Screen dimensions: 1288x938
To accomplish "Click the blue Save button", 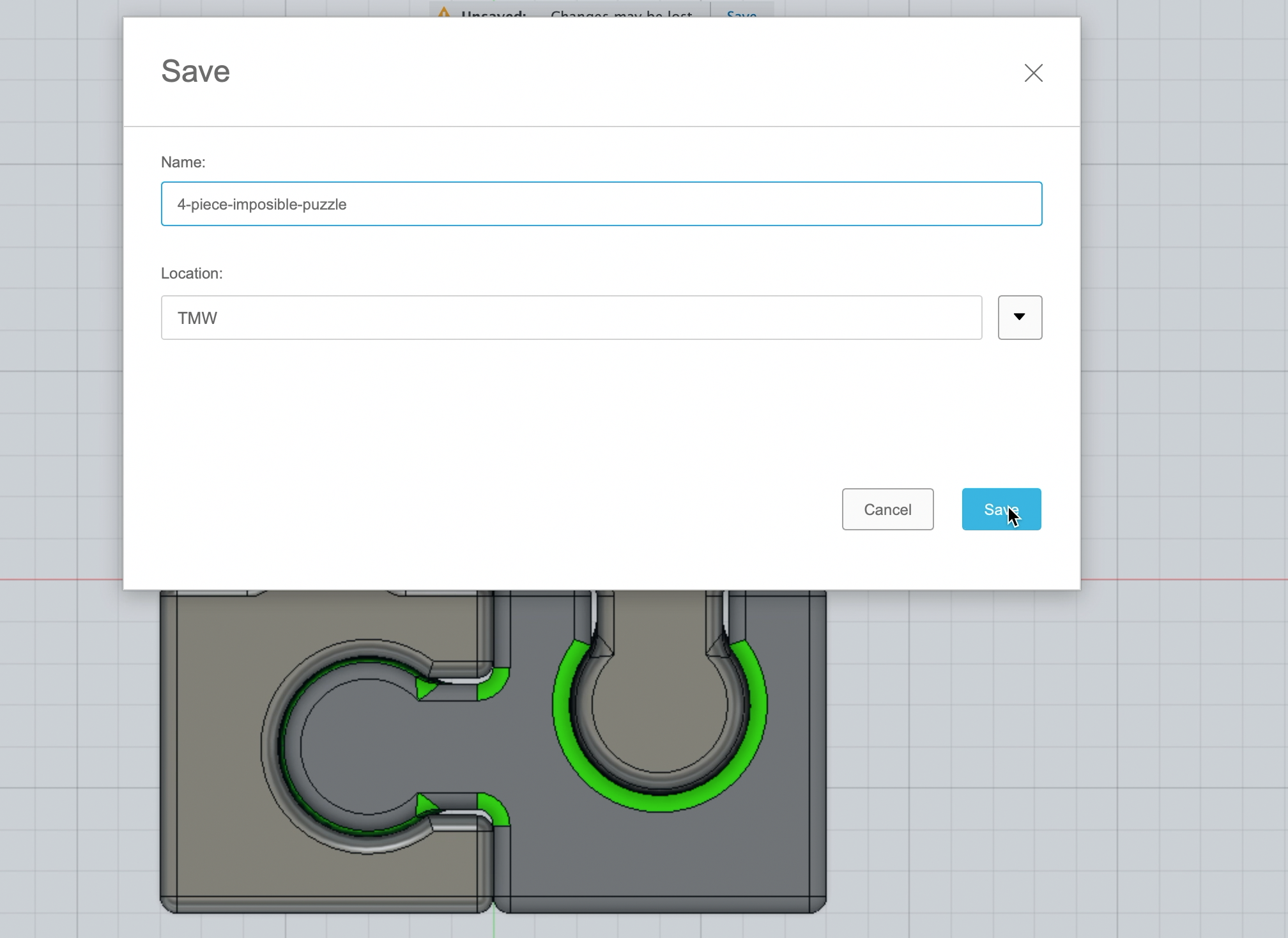I will [1001, 509].
